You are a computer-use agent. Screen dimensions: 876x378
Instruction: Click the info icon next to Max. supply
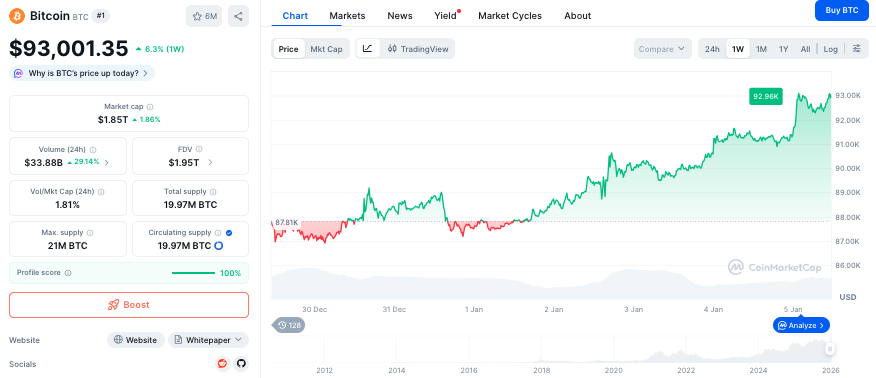[90, 233]
